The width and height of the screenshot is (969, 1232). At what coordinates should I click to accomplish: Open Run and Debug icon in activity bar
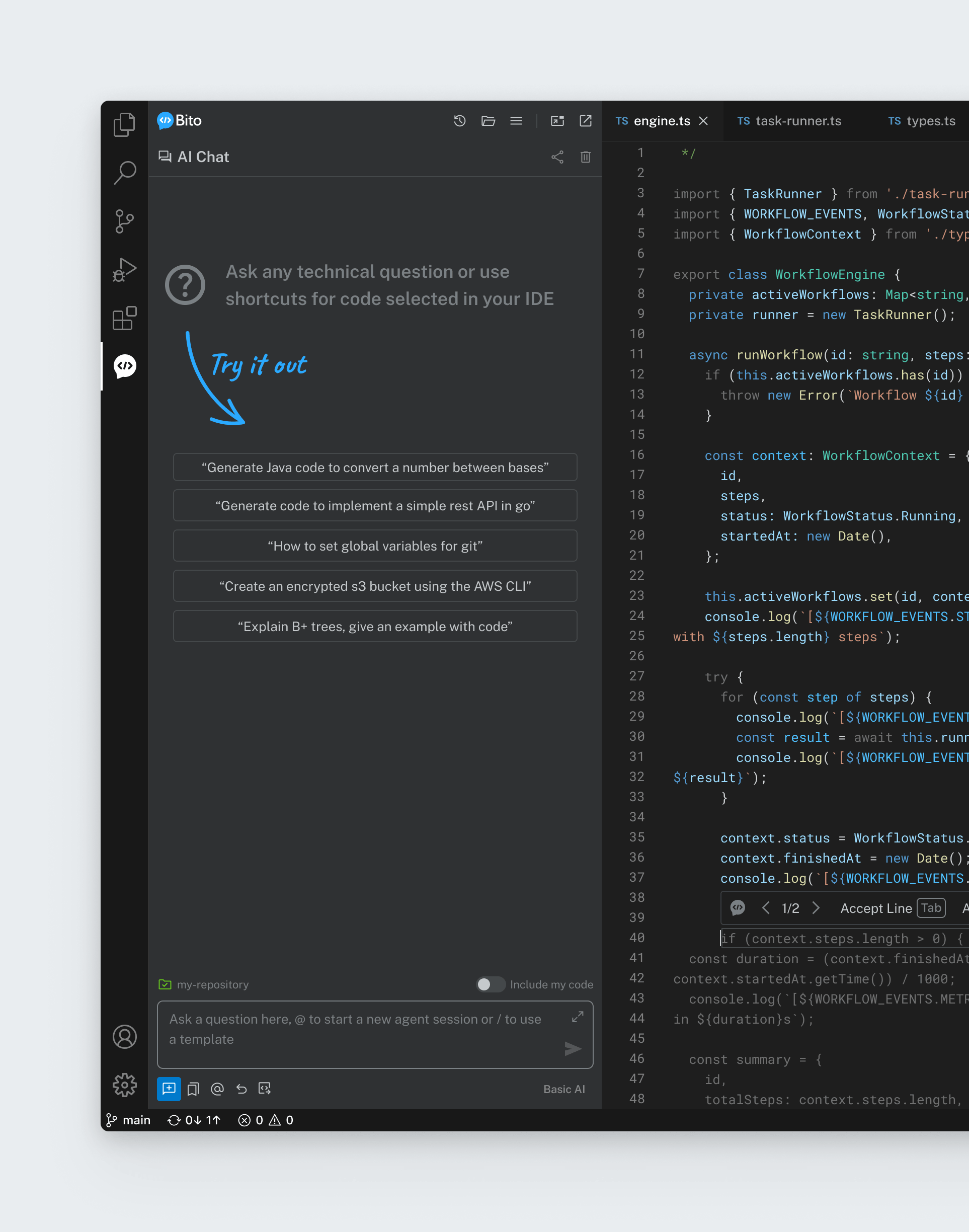tap(124, 270)
